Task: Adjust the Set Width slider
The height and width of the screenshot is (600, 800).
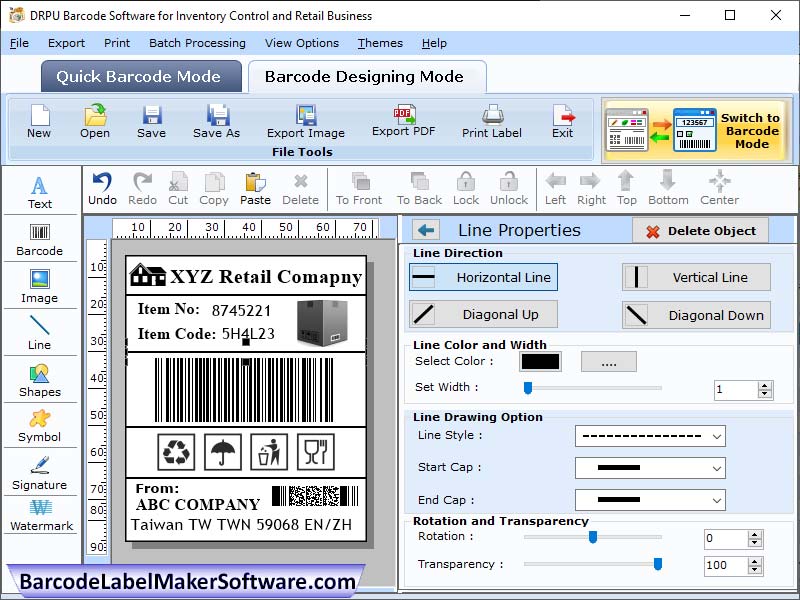Action: pos(528,388)
